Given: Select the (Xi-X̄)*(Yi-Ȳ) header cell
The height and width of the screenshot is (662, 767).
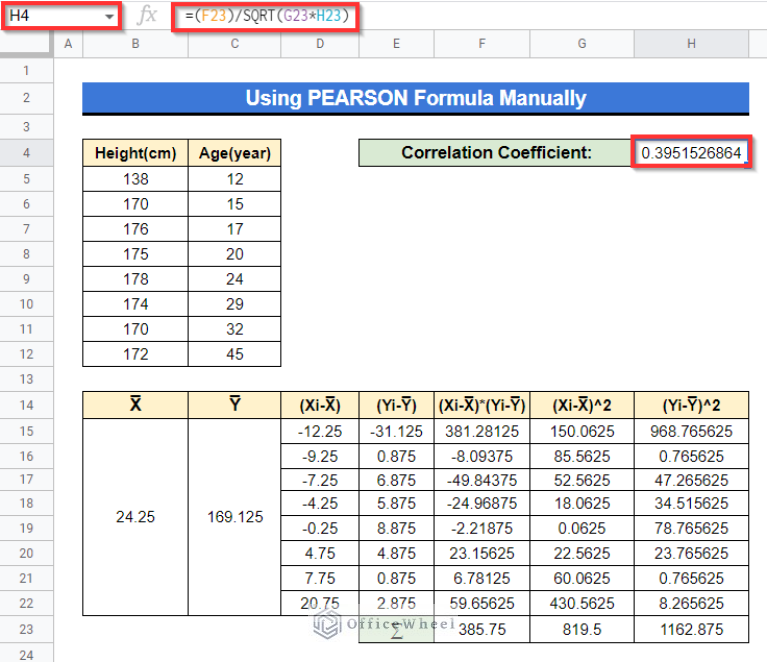Looking at the screenshot, I should [482, 405].
